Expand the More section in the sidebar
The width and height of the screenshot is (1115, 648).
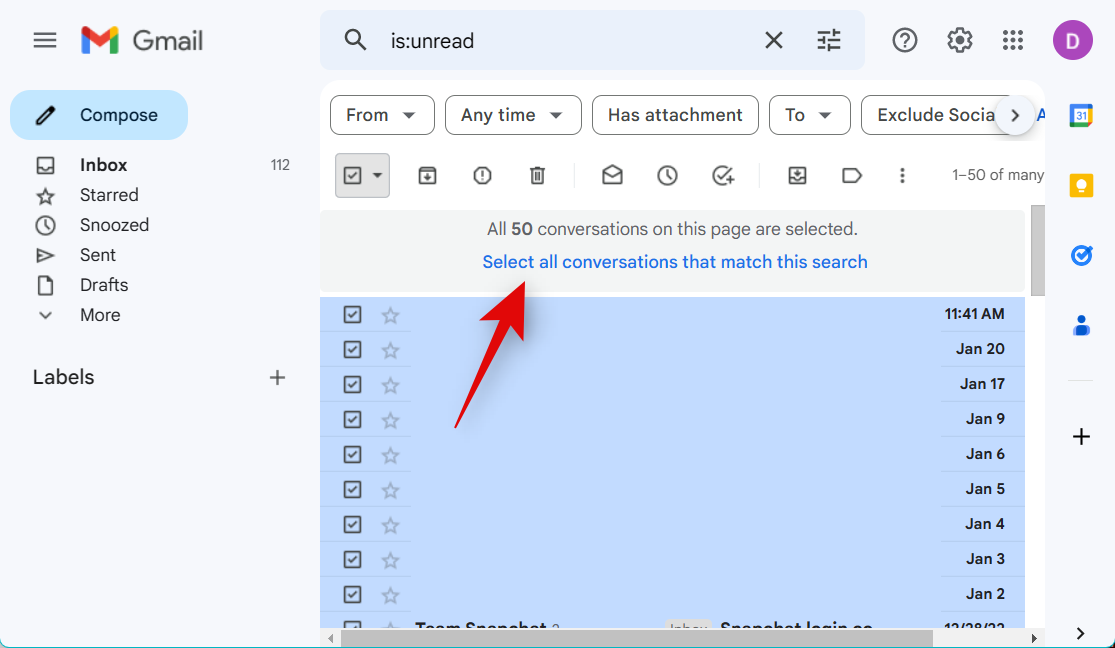[99, 315]
